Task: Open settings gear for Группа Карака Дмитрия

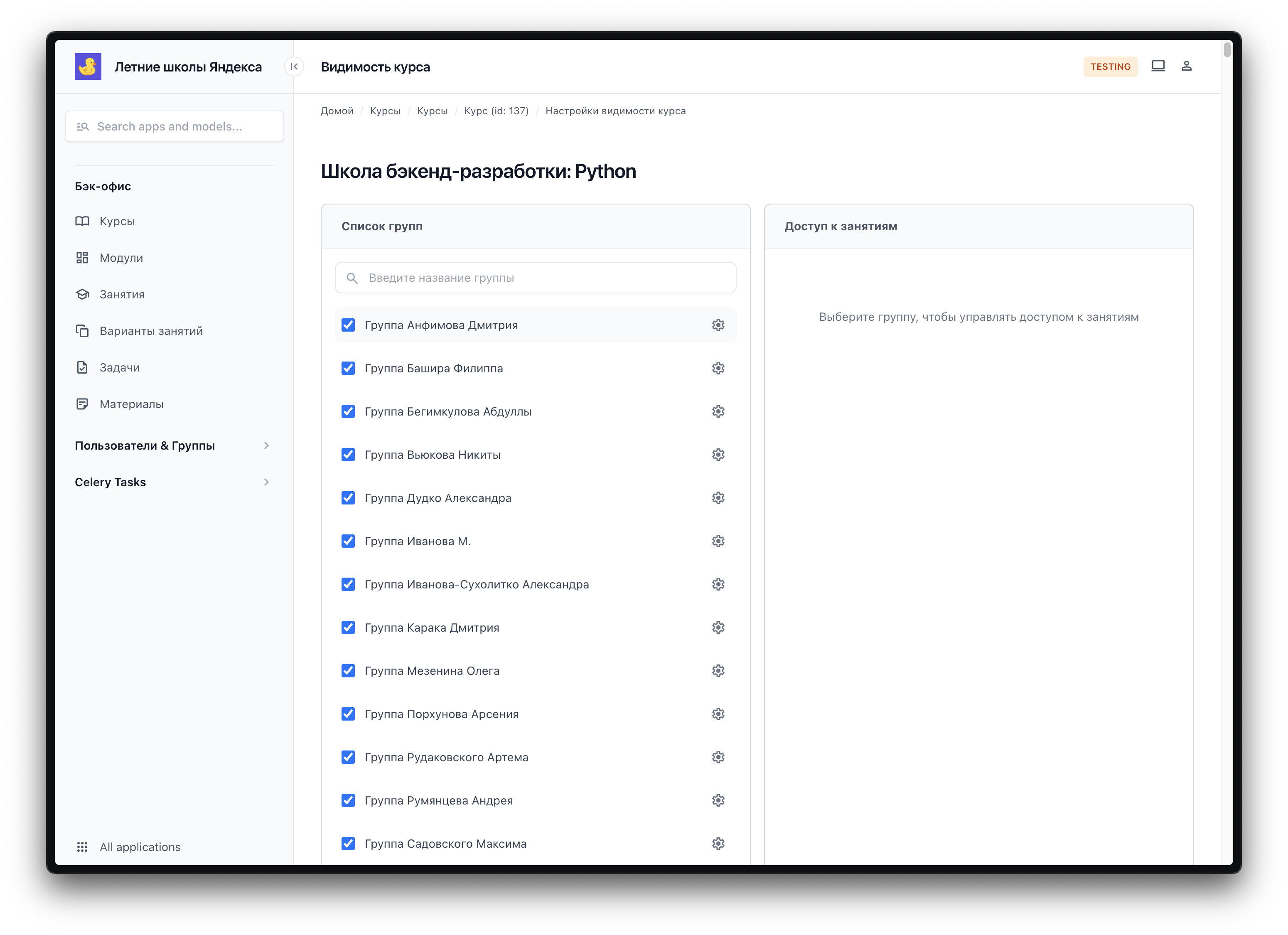Action: coord(718,627)
